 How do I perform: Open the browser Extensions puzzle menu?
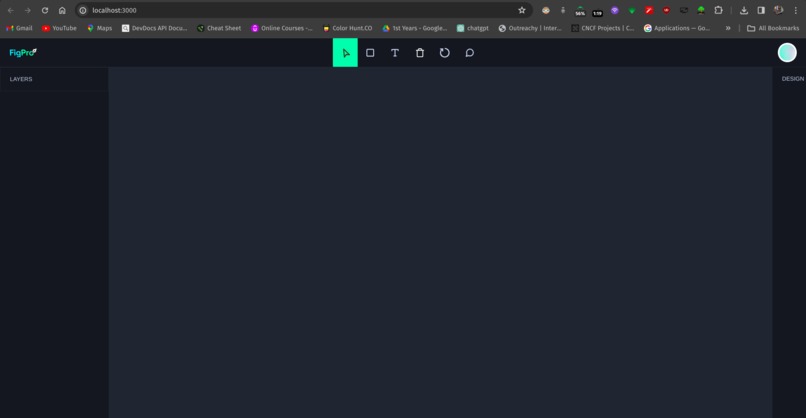[718, 10]
